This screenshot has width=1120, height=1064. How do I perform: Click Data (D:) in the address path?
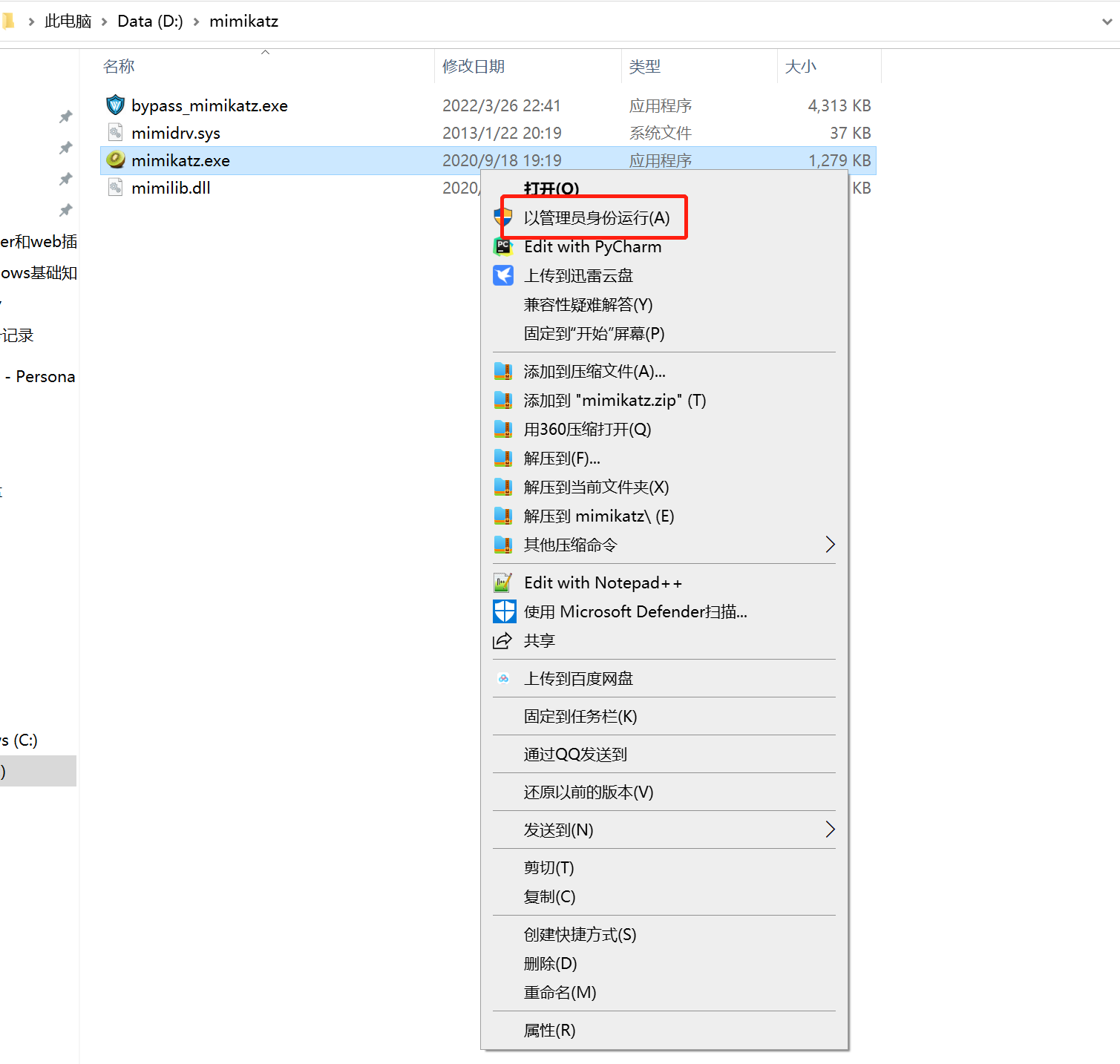(x=150, y=22)
